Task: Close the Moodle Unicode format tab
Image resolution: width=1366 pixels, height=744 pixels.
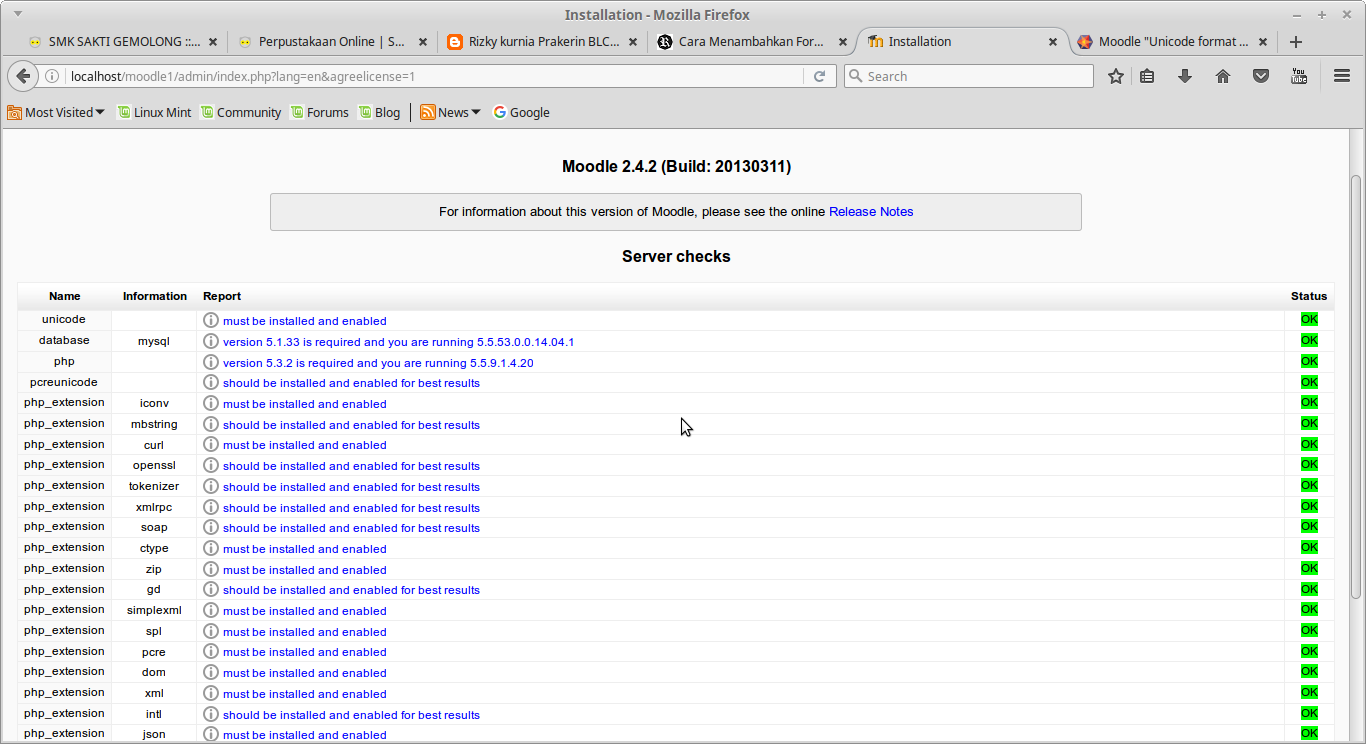Action: [1263, 42]
